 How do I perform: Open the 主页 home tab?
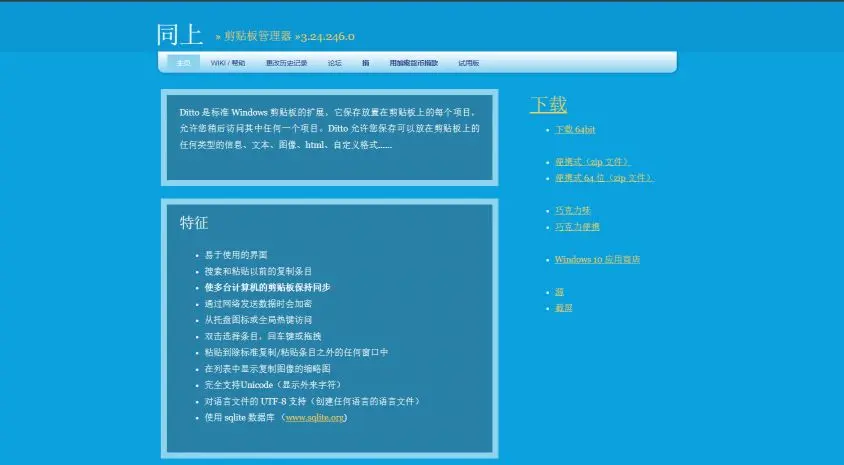pos(184,63)
